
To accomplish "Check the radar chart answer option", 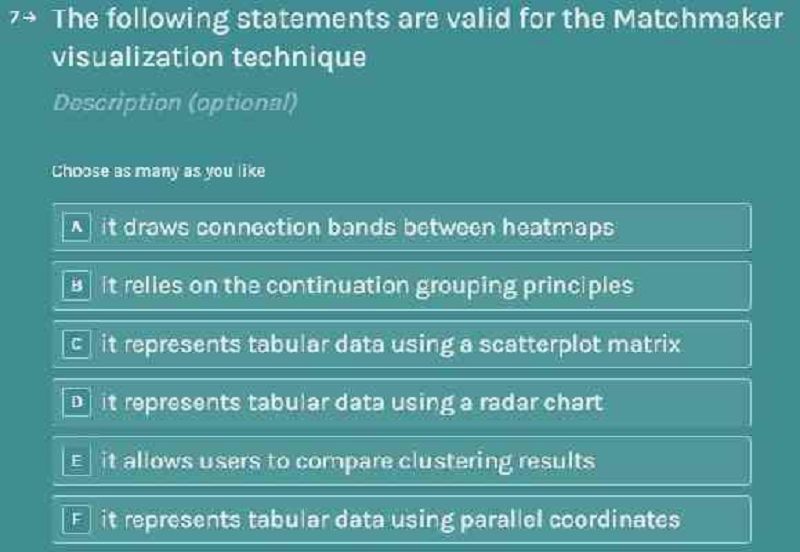I will click(x=402, y=403).
